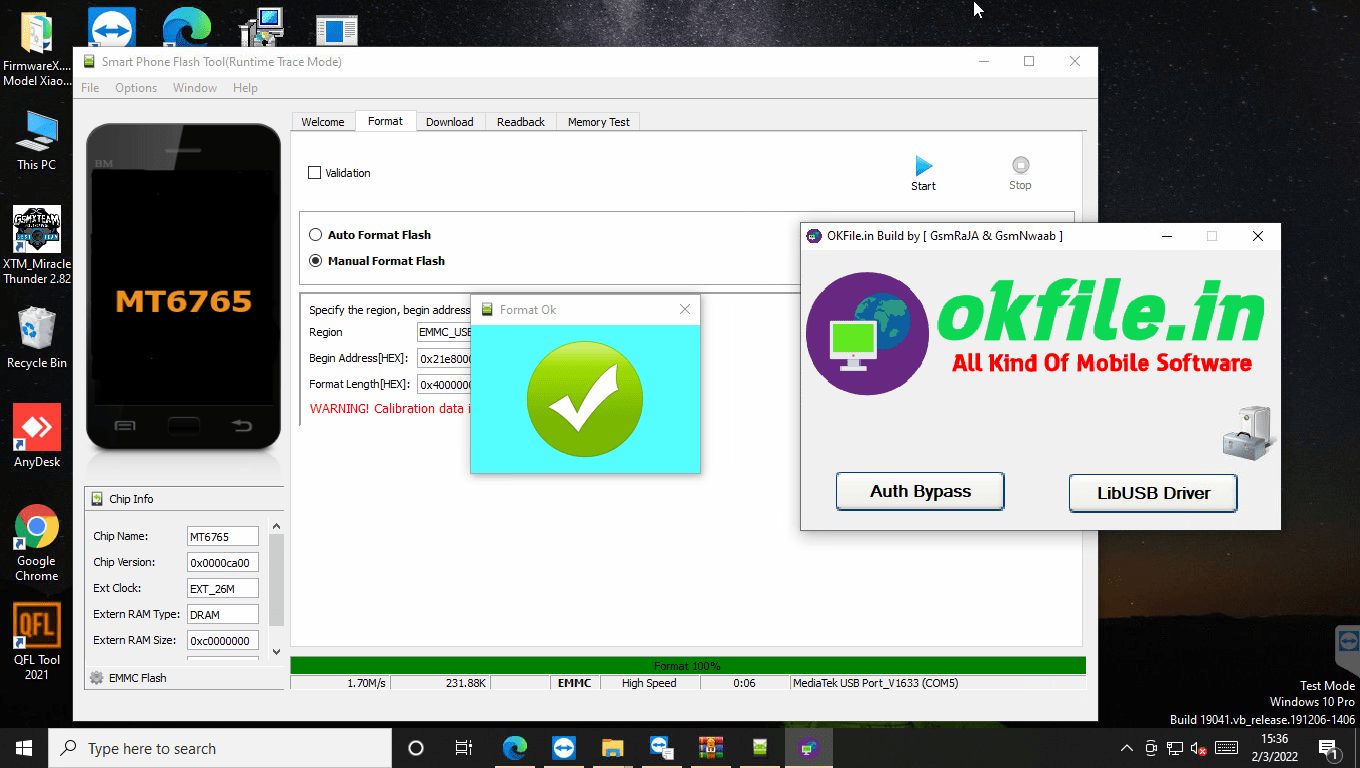The image size is (1360, 768).
Task: Click the clock showing 15:36
Action: pos(1275,739)
